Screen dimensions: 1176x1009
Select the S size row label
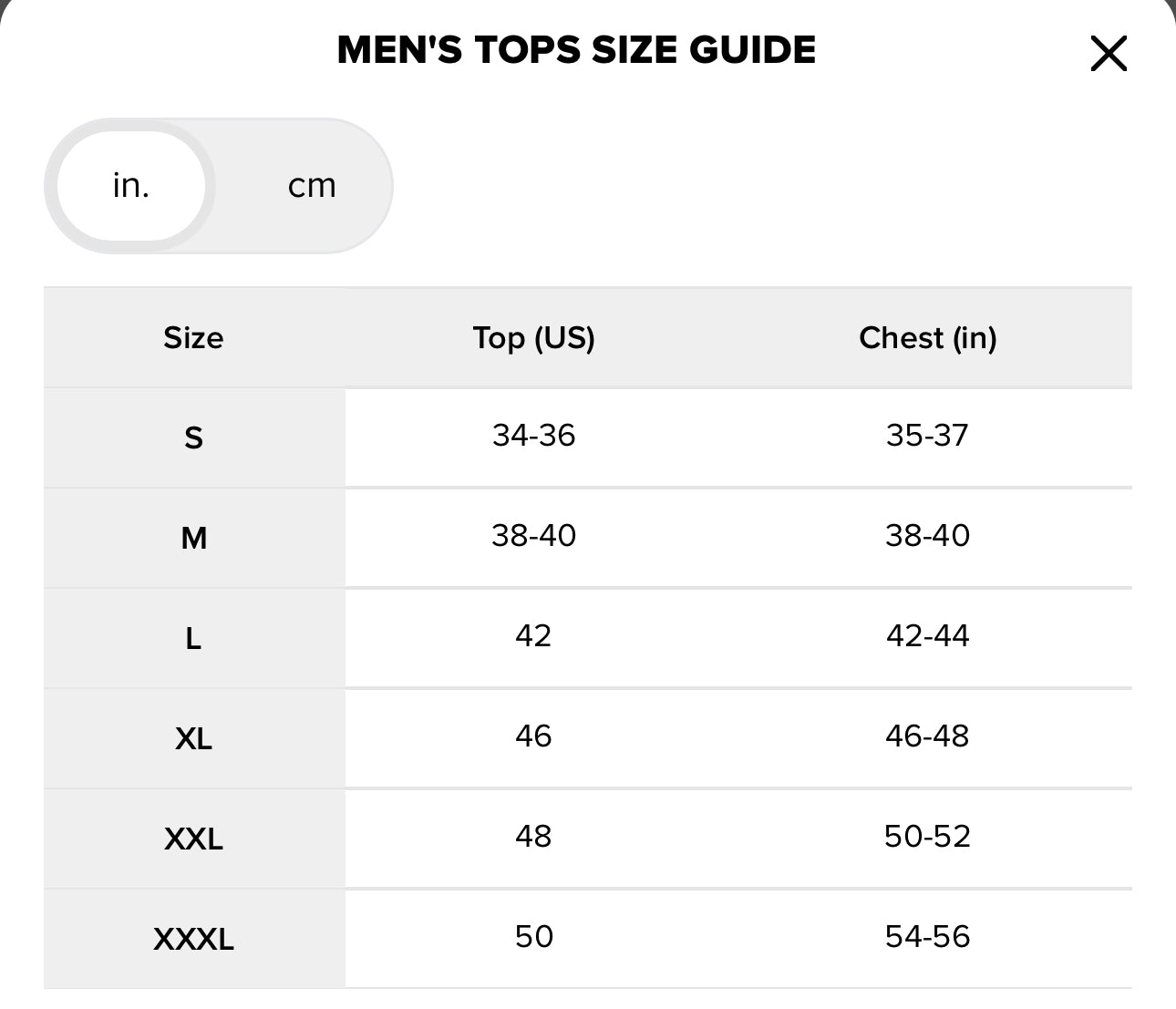pyautogui.click(x=193, y=438)
